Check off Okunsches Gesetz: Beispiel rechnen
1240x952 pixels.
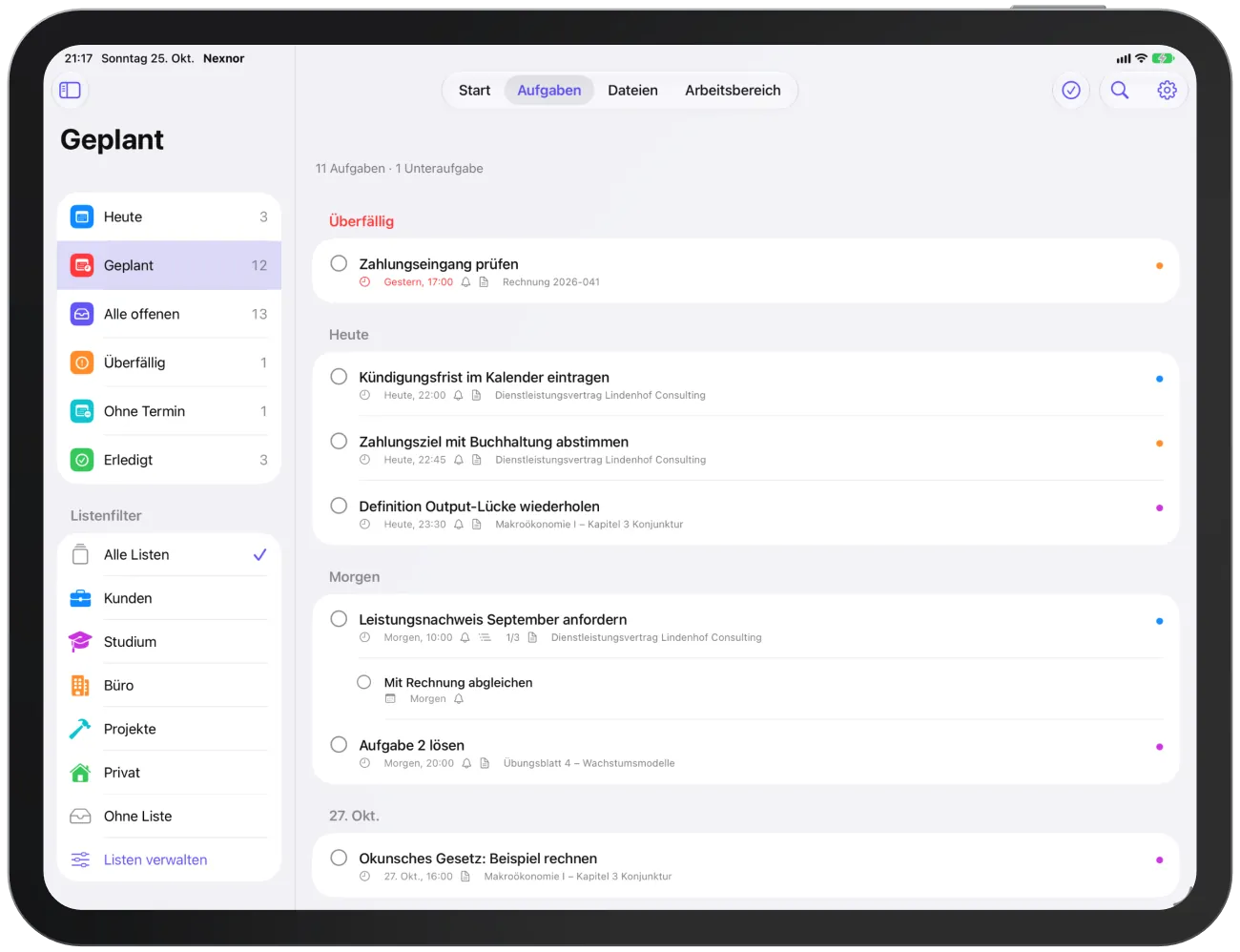(339, 858)
